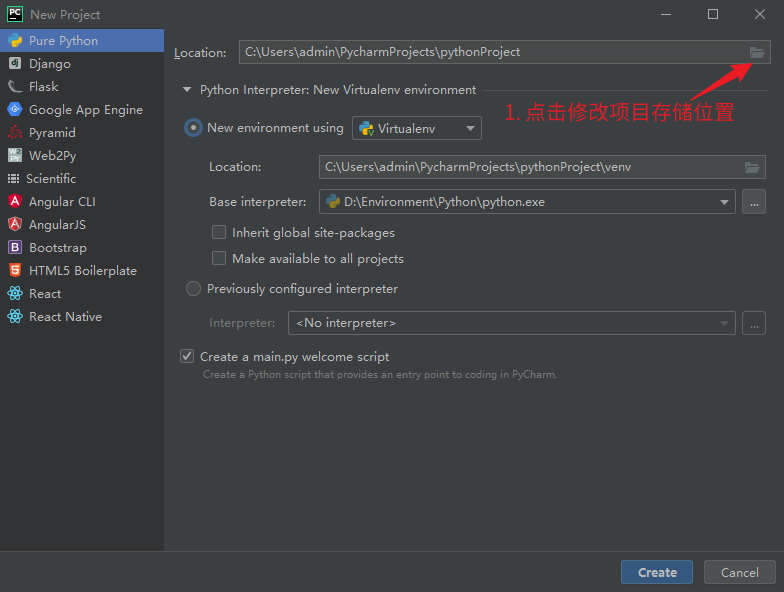Screen dimensions: 784x592
Task: Select Web2Py project type
Action: tap(52, 156)
